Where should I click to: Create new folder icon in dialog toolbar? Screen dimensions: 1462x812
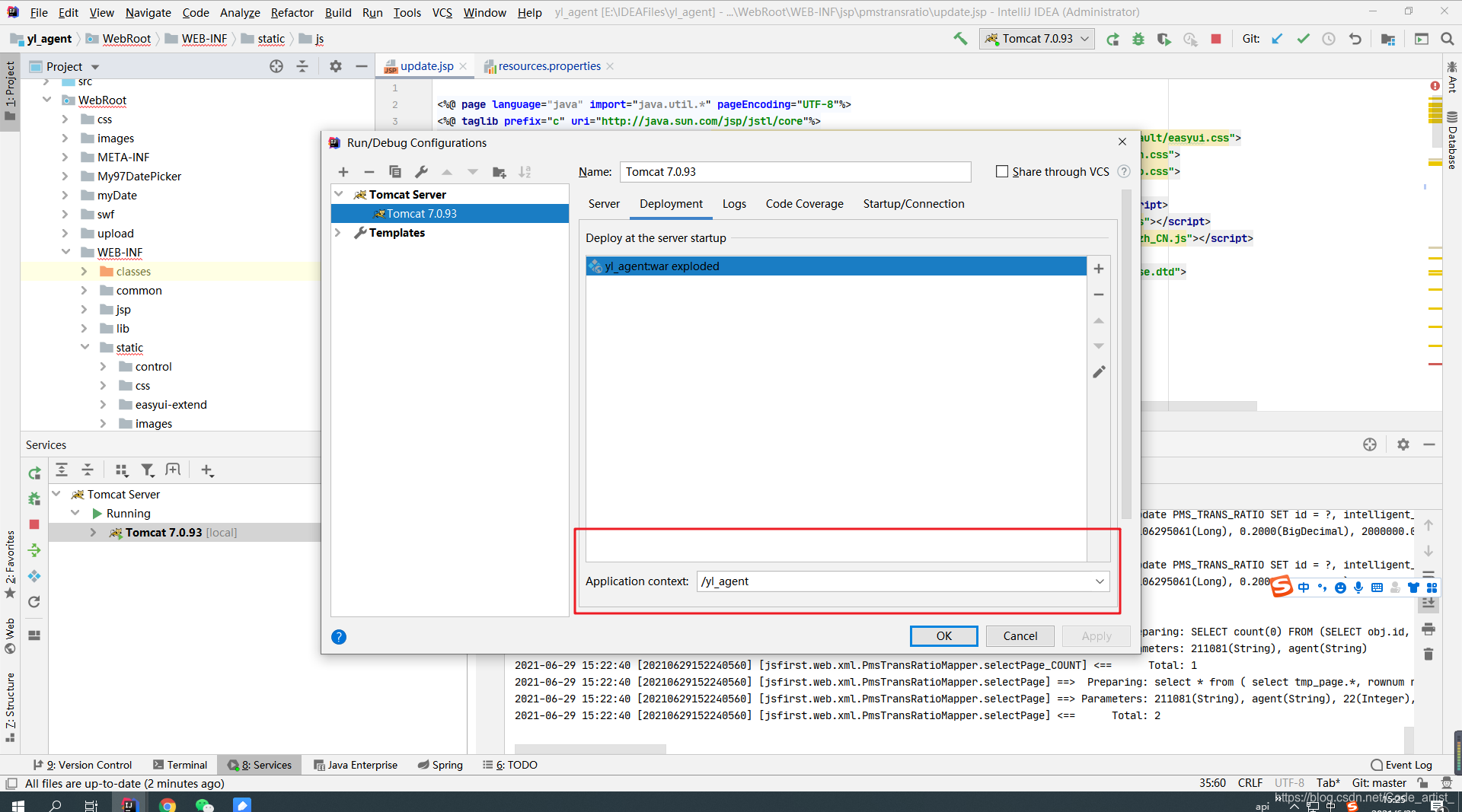coord(500,172)
